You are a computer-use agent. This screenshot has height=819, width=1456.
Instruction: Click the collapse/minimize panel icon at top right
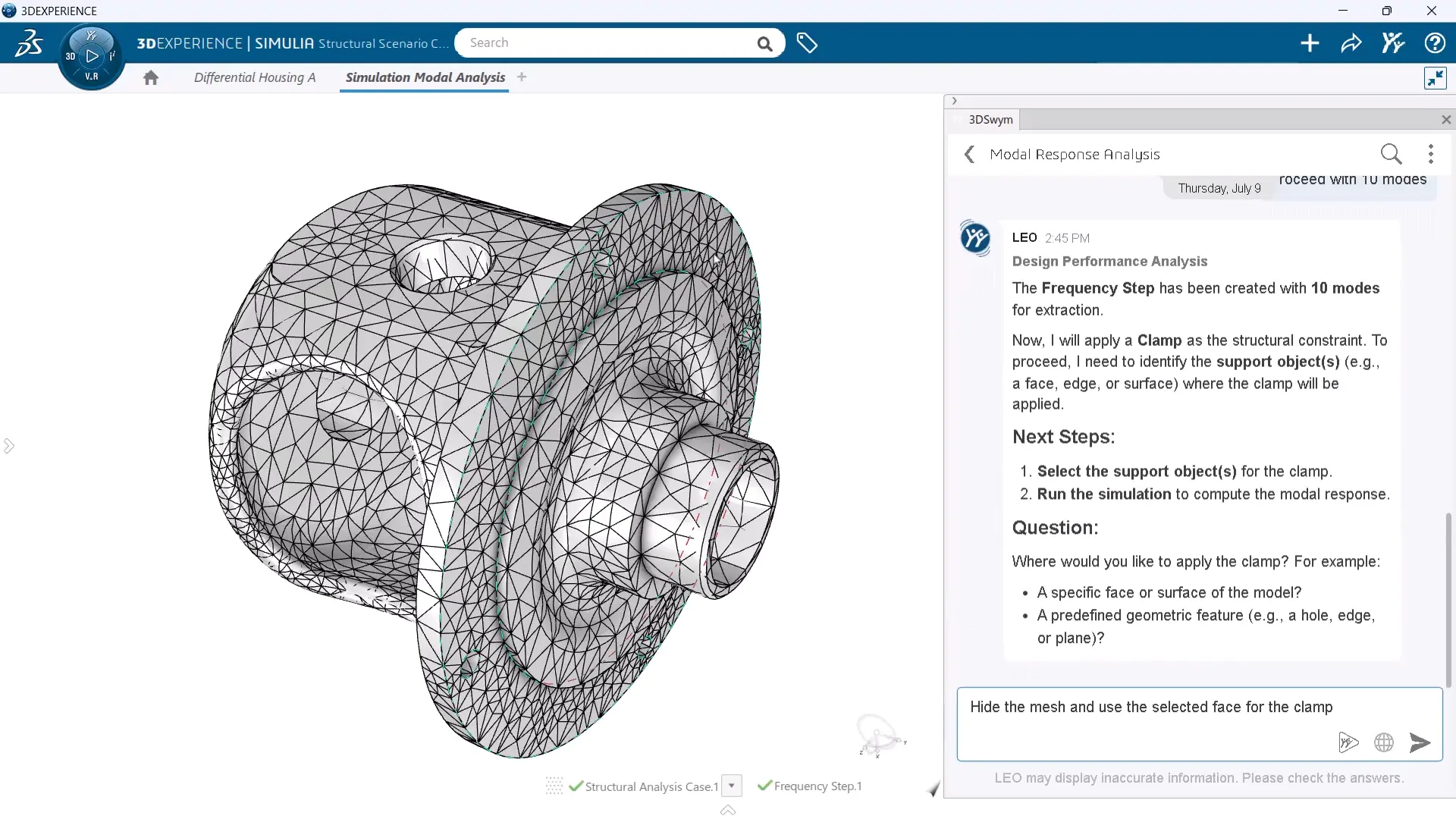[1436, 78]
